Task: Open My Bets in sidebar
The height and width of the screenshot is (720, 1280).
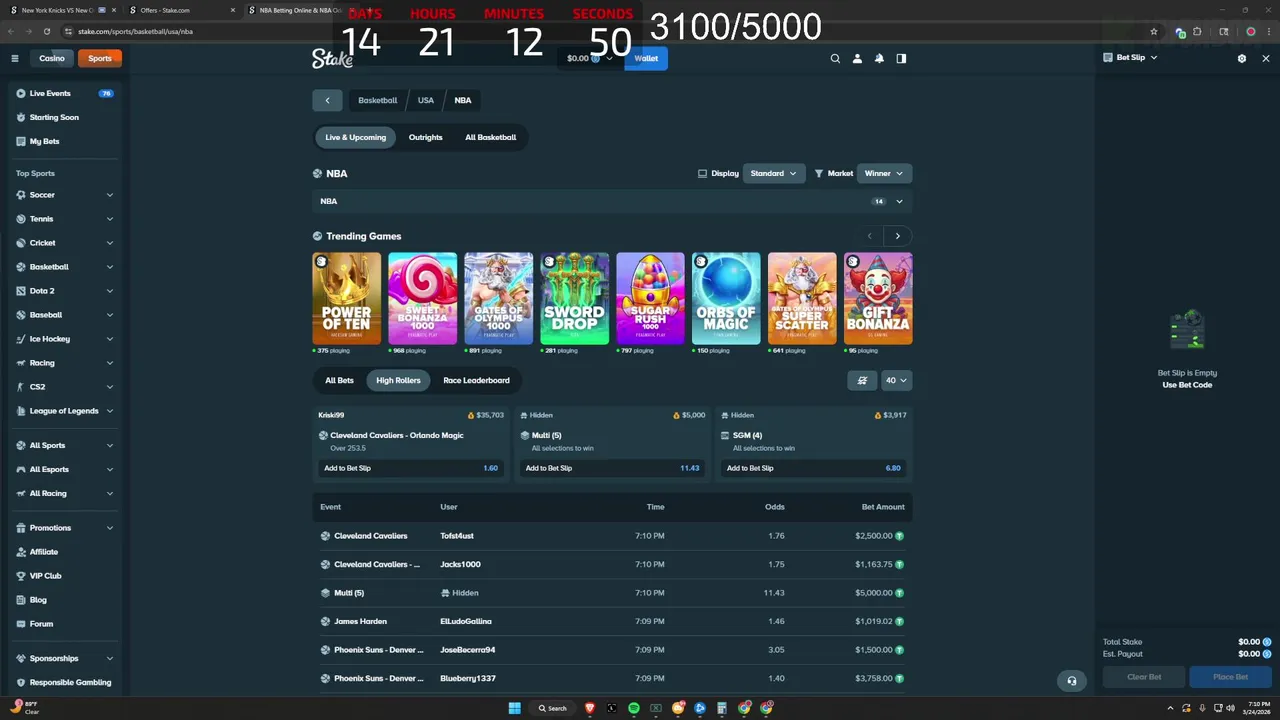Action: (65, 141)
